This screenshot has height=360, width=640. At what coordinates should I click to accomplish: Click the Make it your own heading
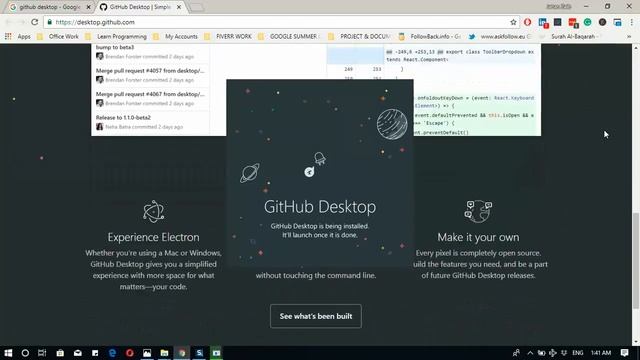click(478, 237)
